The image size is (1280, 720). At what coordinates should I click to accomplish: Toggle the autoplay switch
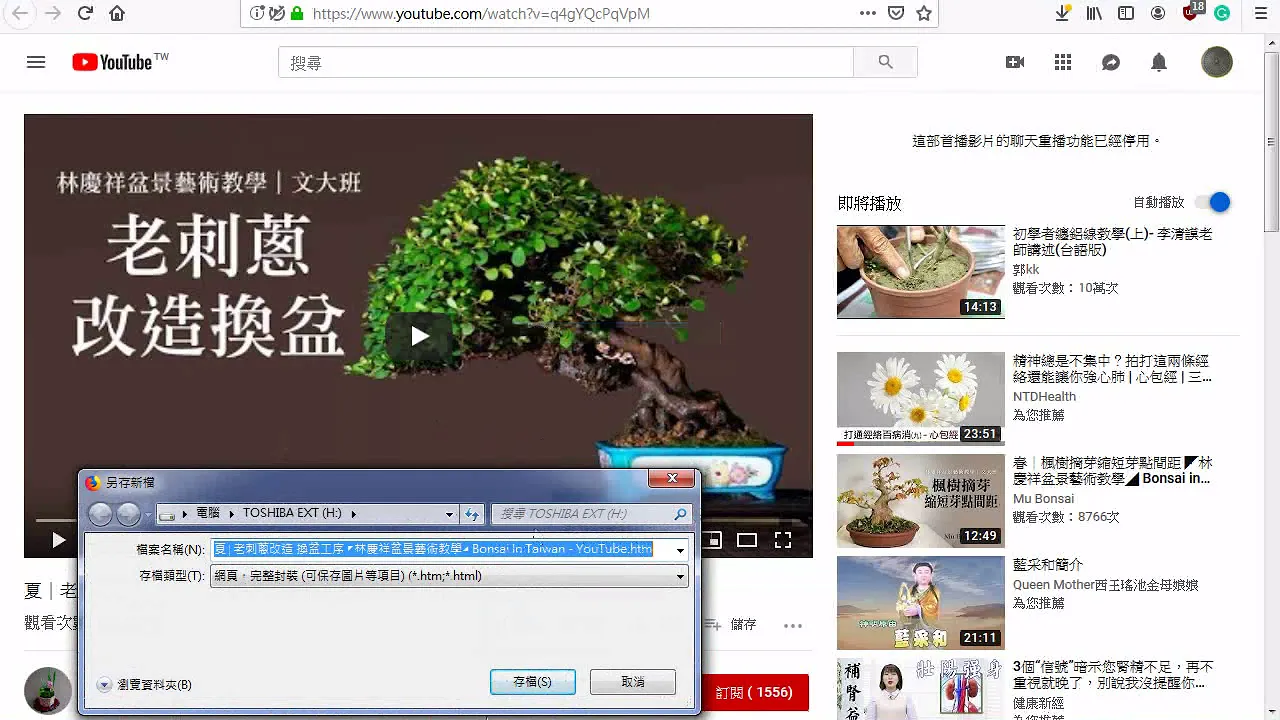pos(1212,202)
